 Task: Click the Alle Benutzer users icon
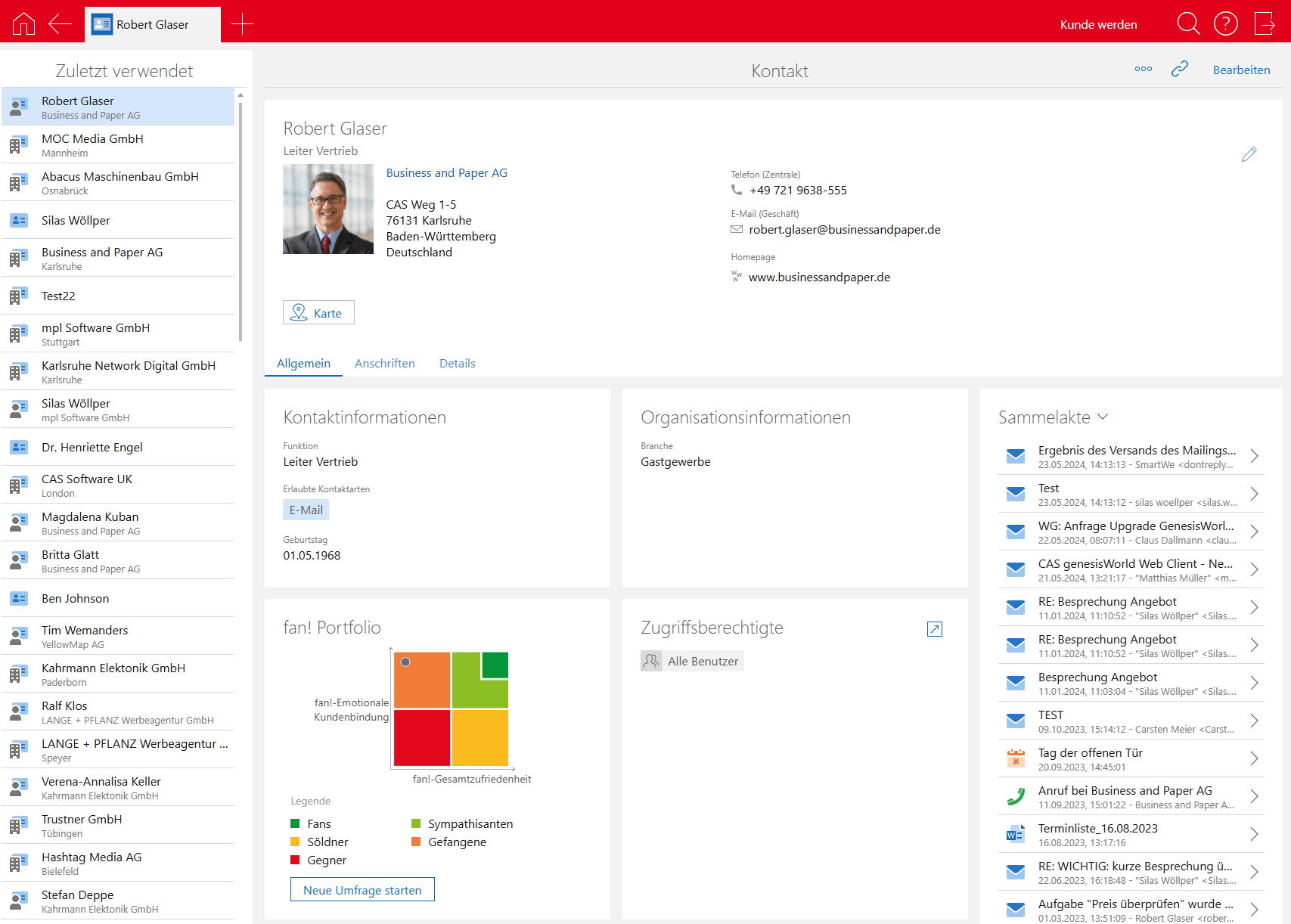tap(651, 661)
